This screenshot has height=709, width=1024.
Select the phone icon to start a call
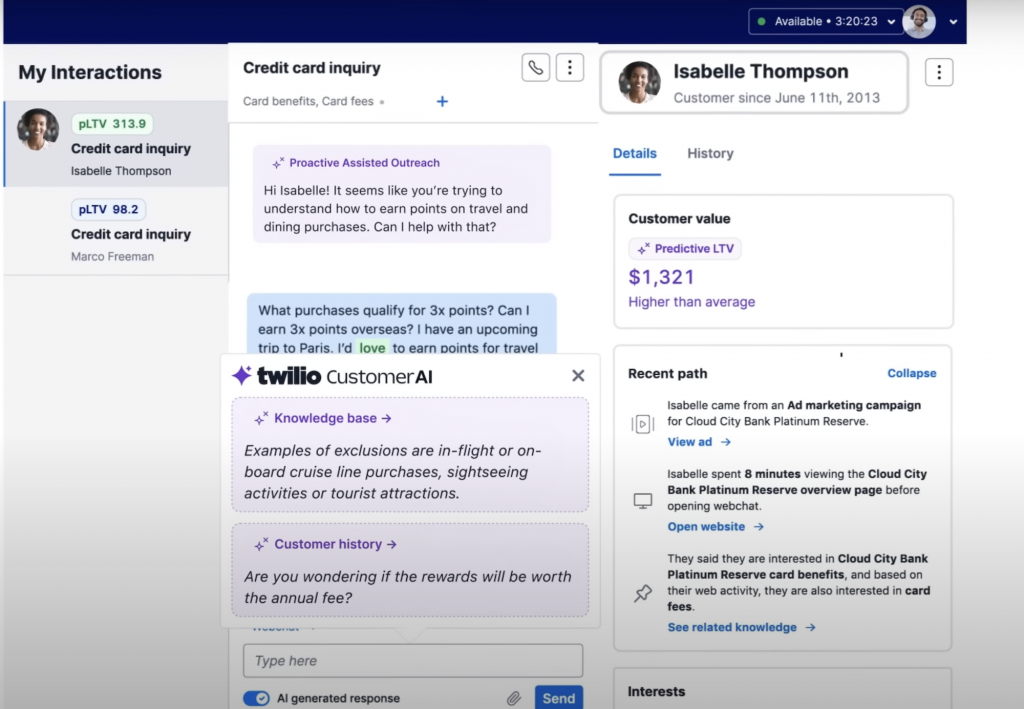536,67
